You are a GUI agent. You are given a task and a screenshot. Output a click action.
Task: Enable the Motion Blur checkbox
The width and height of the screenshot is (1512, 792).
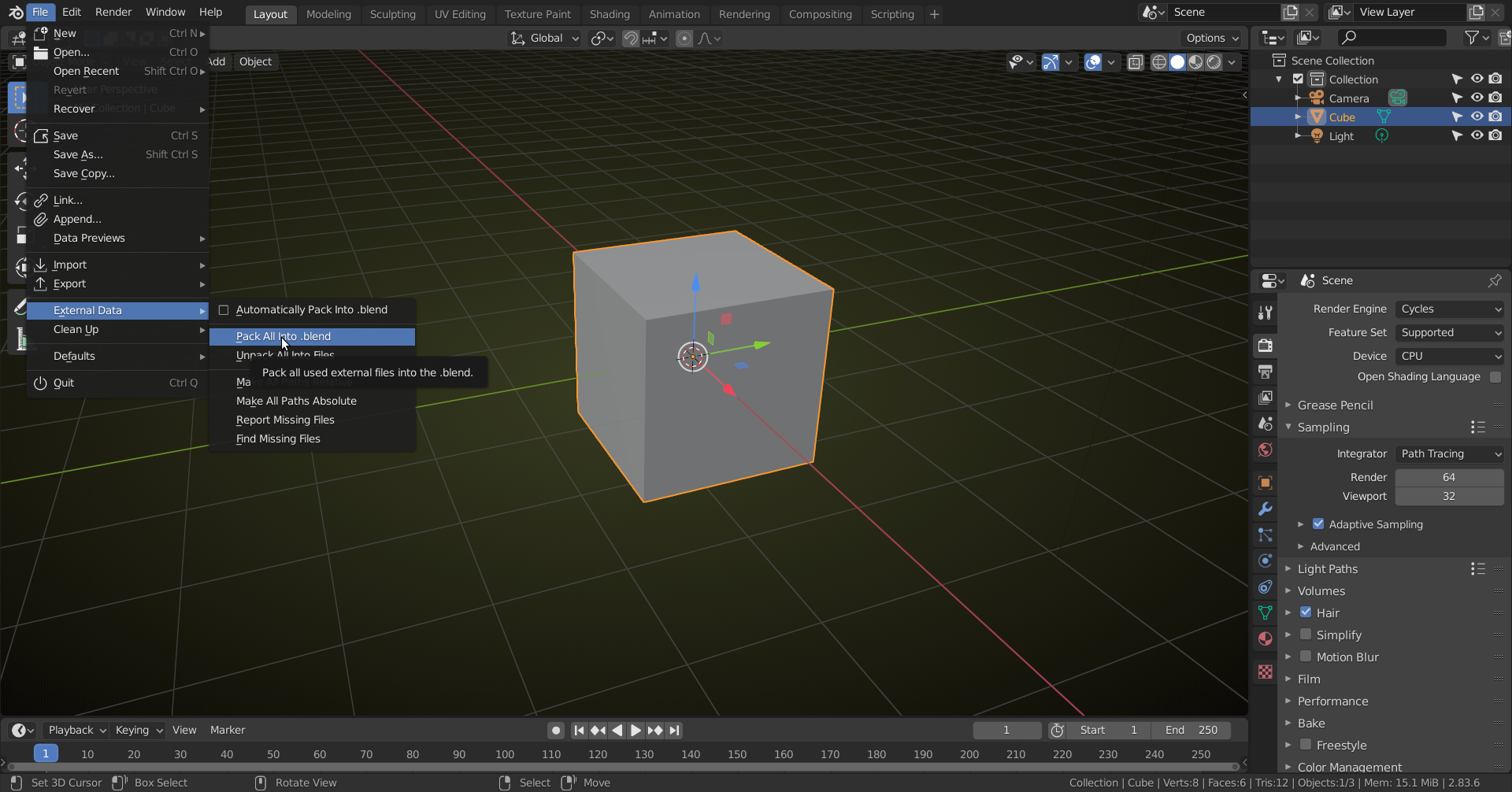[x=1306, y=656]
